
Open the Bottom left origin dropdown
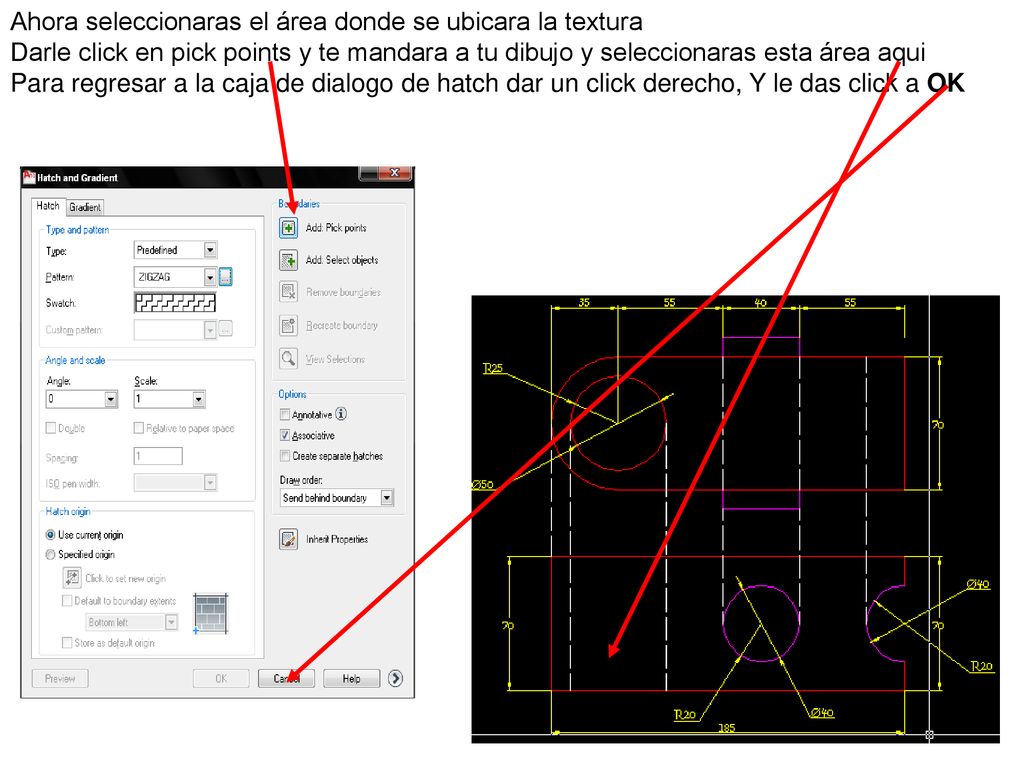[x=171, y=622]
